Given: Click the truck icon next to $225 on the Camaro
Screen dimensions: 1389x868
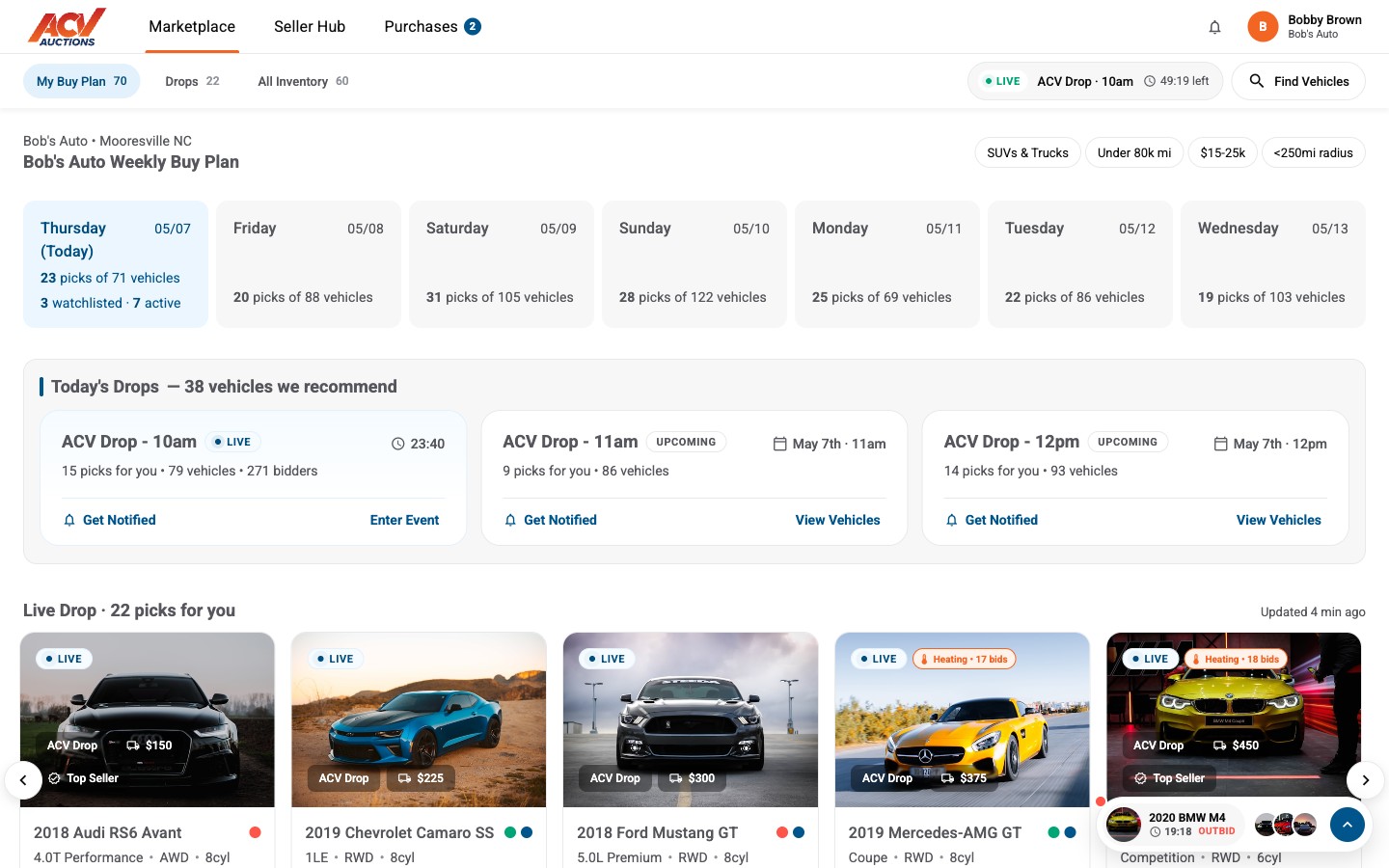Looking at the screenshot, I should pyautogui.click(x=405, y=778).
